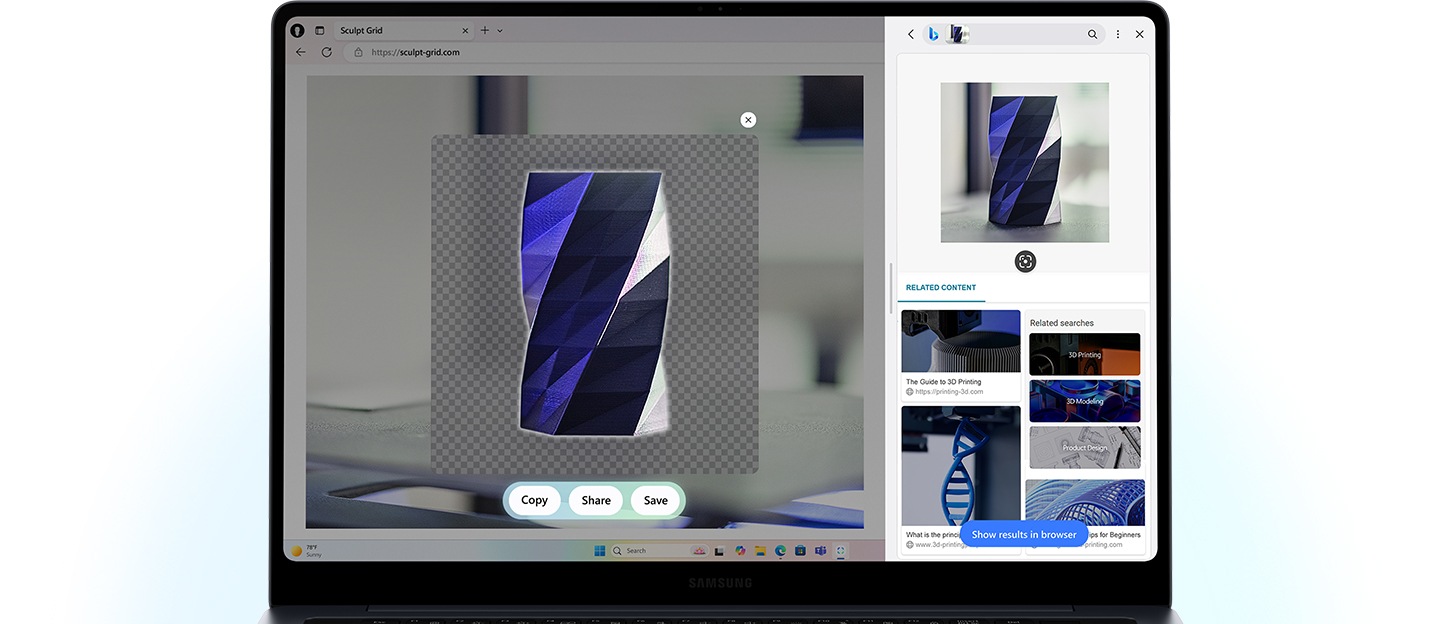Click Show results in browser
Screen dimensions: 1440x624
[1023, 534]
